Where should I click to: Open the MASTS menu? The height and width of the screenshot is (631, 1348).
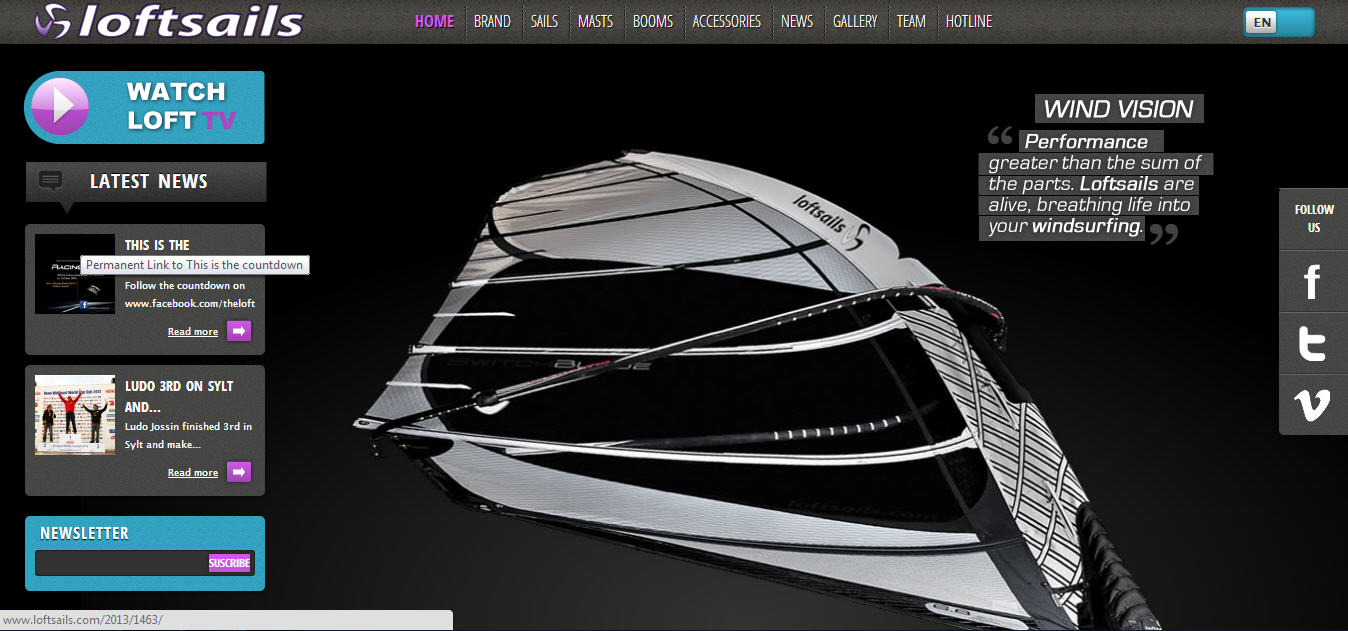[595, 21]
